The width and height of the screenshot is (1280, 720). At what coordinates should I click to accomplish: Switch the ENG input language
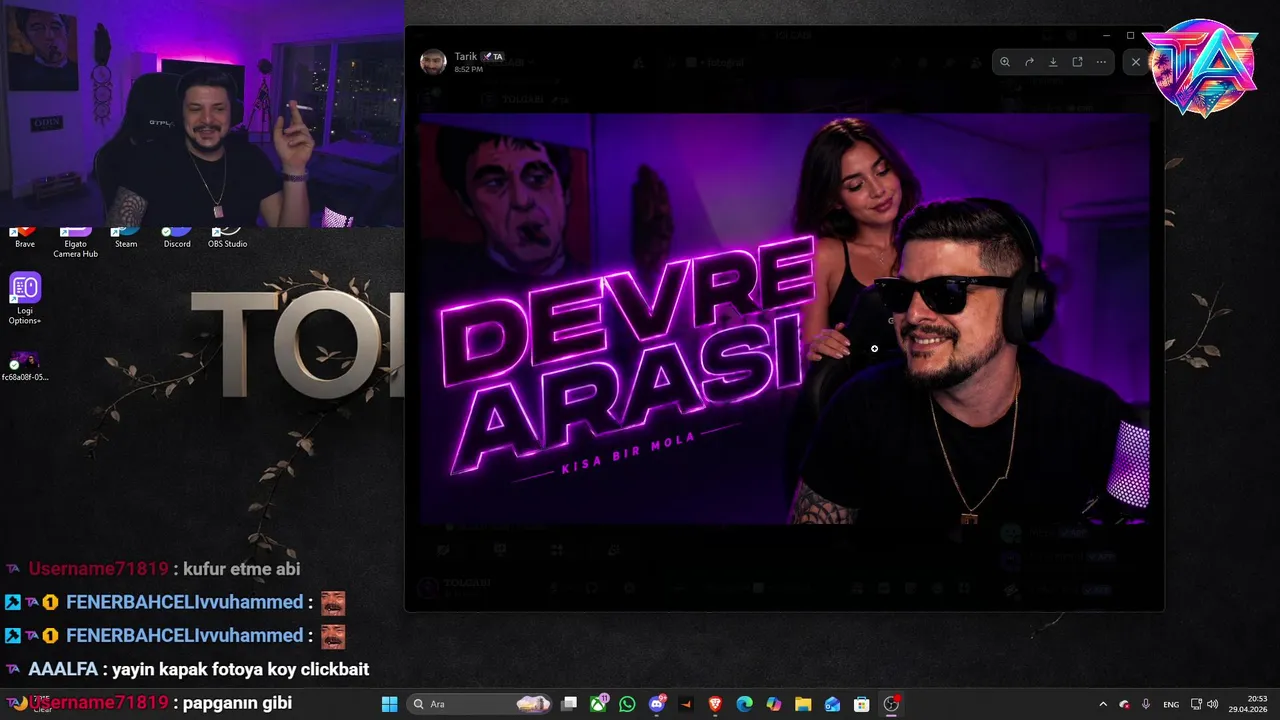coord(1171,704)
